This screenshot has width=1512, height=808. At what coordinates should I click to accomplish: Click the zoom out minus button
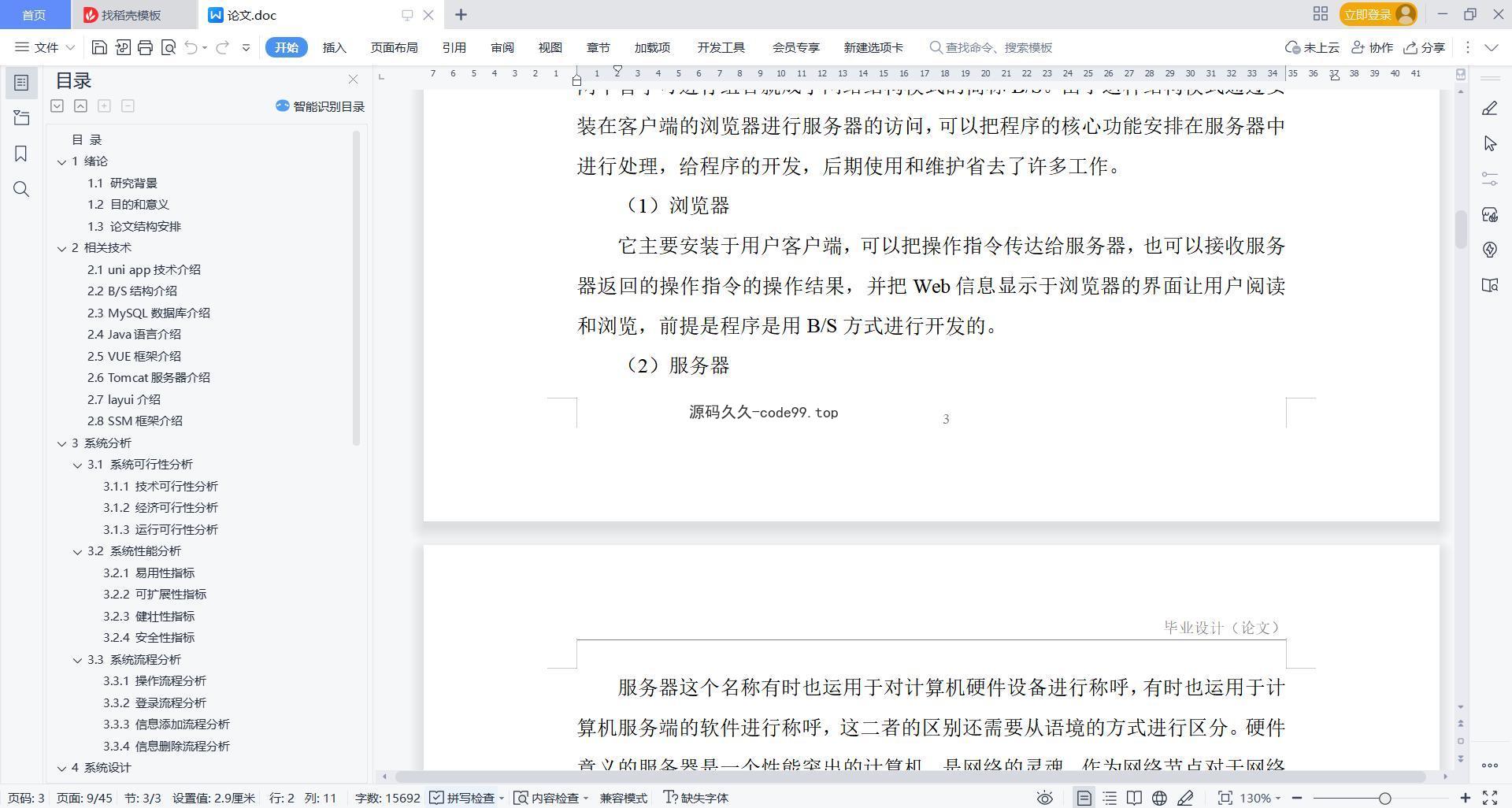[x=1296, y=798]
